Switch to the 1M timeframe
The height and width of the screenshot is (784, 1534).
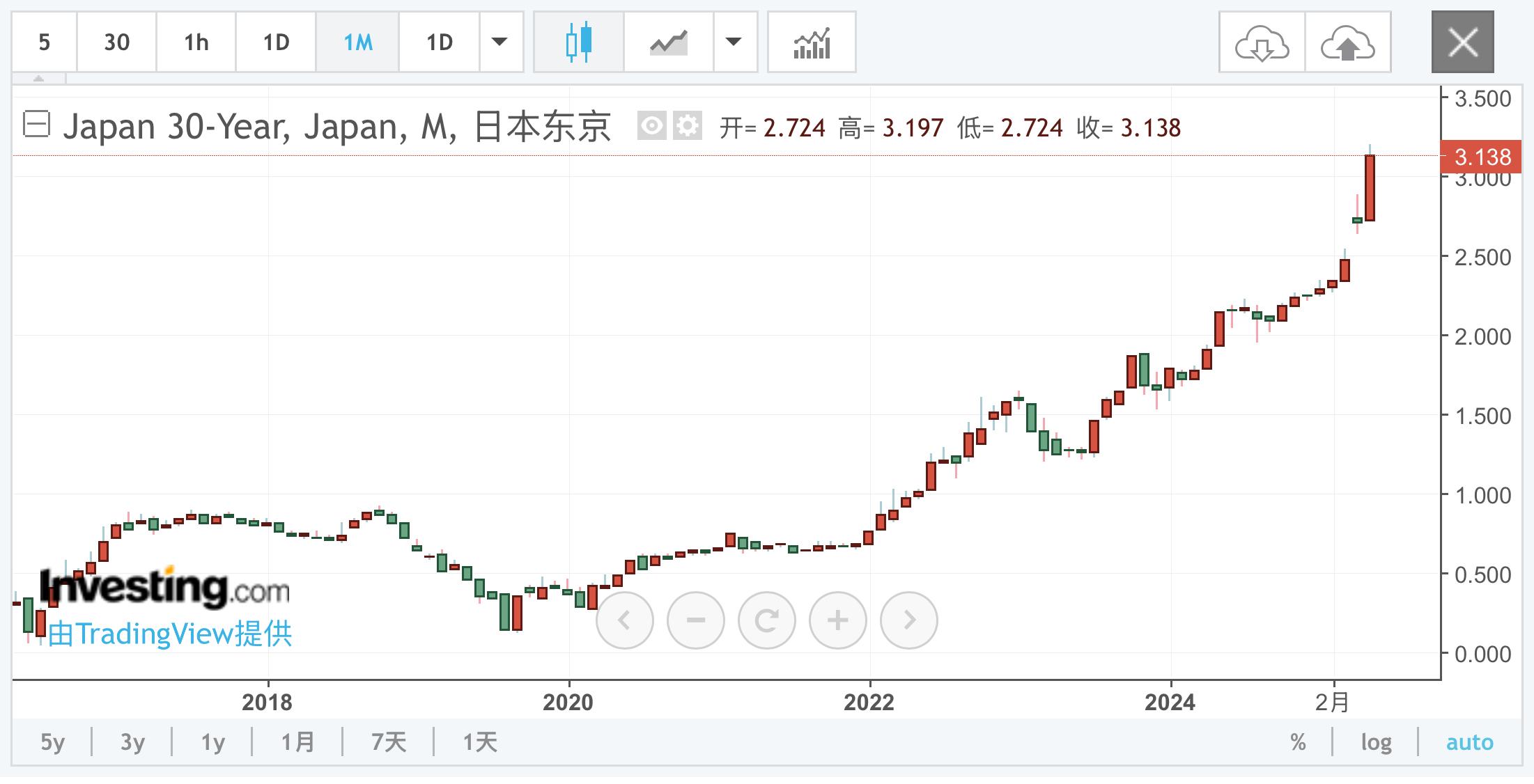click(357, 42)
